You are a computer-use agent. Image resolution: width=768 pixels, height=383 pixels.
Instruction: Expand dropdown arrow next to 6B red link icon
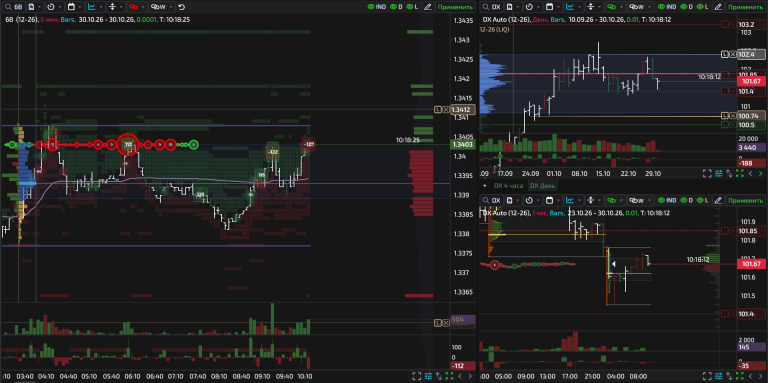click(x=142, y=7)
